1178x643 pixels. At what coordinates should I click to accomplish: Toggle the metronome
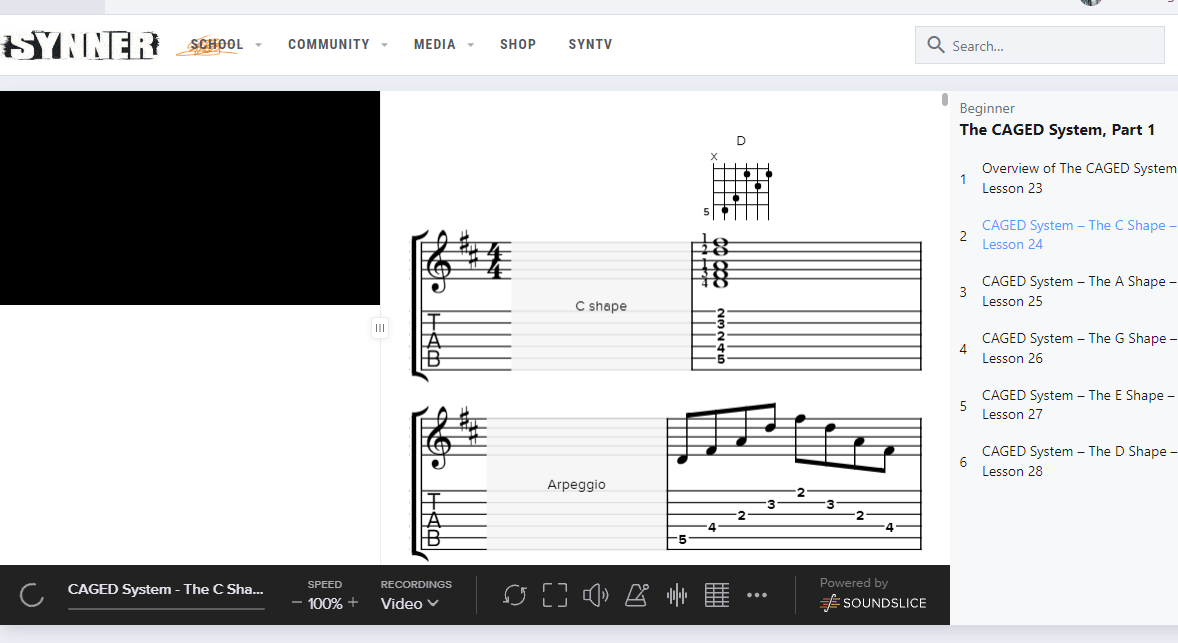point(636,596)
